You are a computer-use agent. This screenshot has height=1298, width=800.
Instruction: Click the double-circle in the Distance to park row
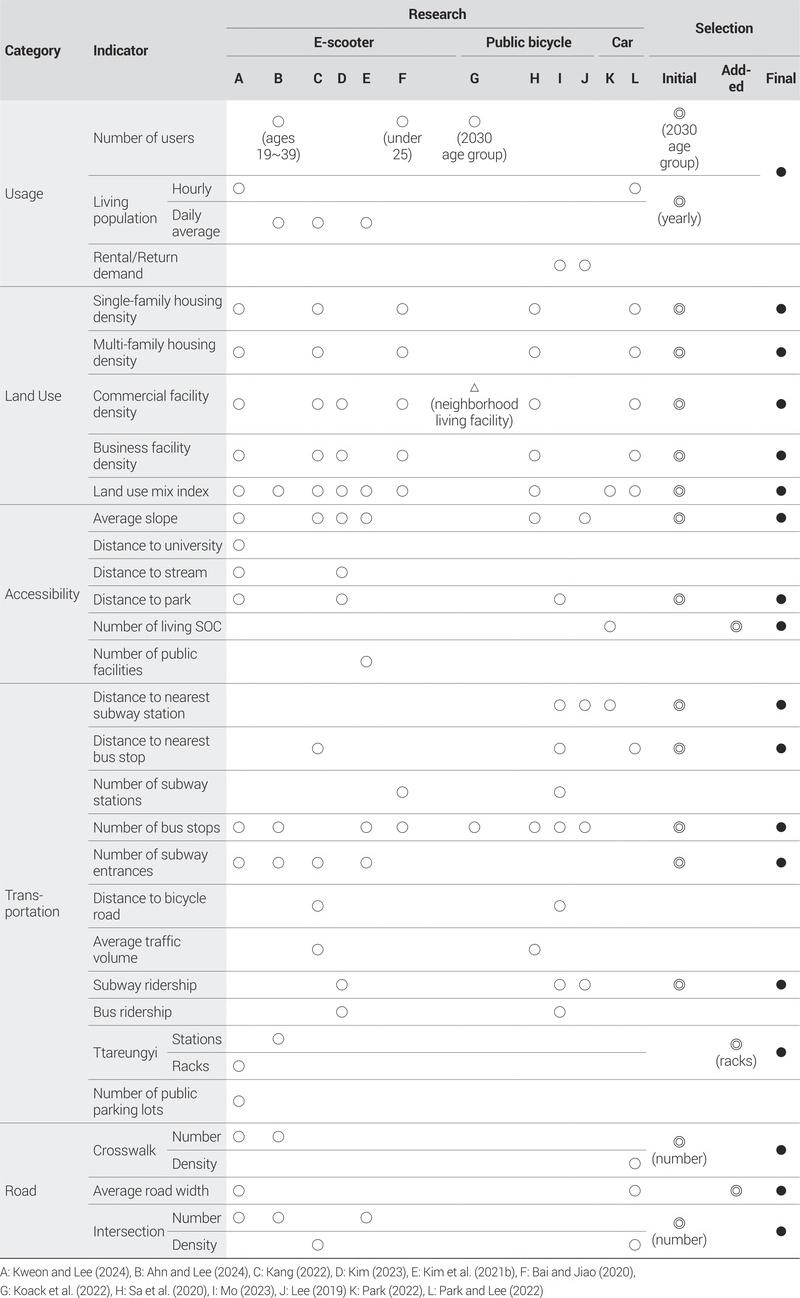pos(679,599)
